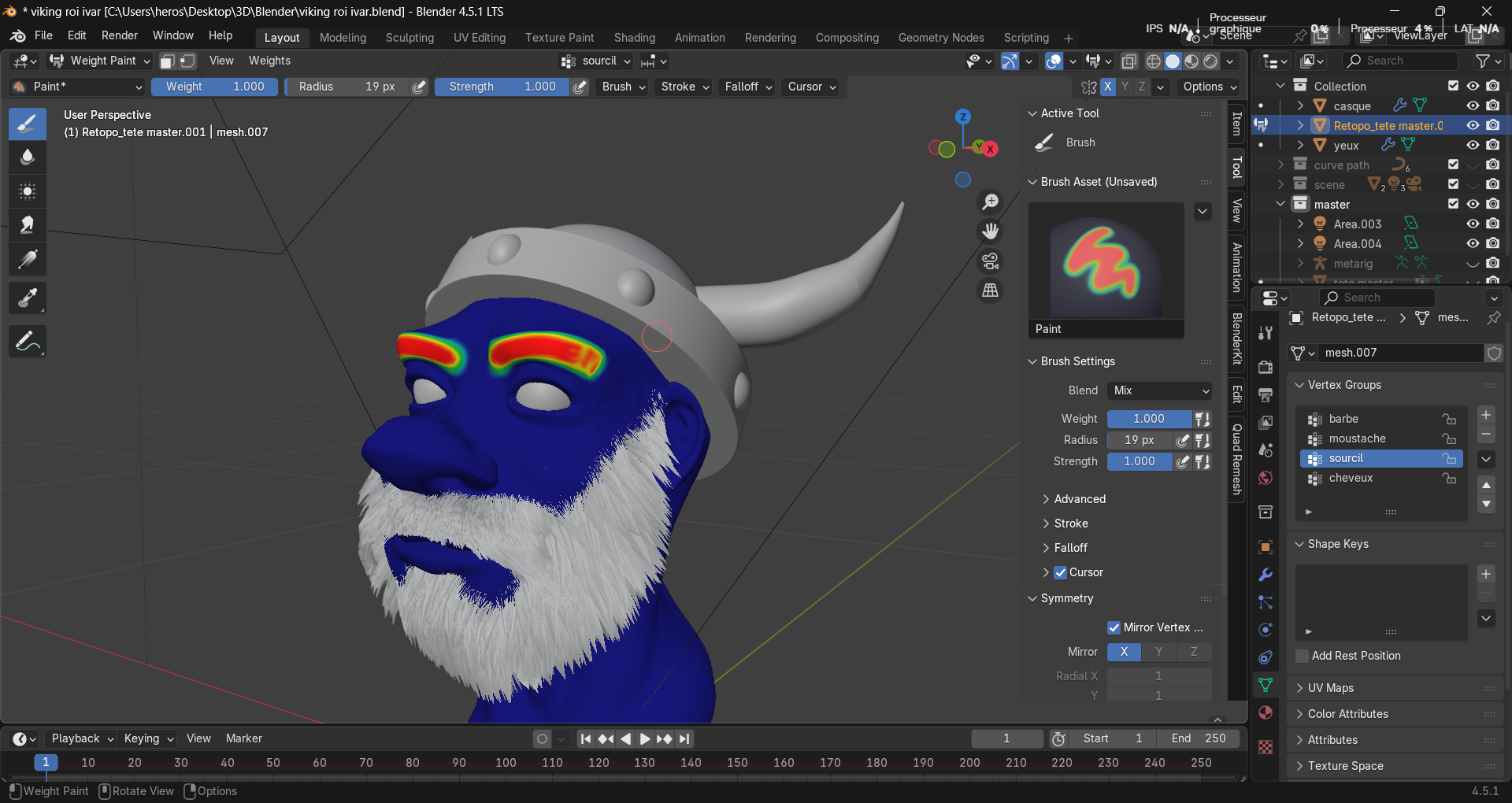Screen dimensions: 1512x803
Task: Select the moustache vertex group
Action: click(1357, 439)
